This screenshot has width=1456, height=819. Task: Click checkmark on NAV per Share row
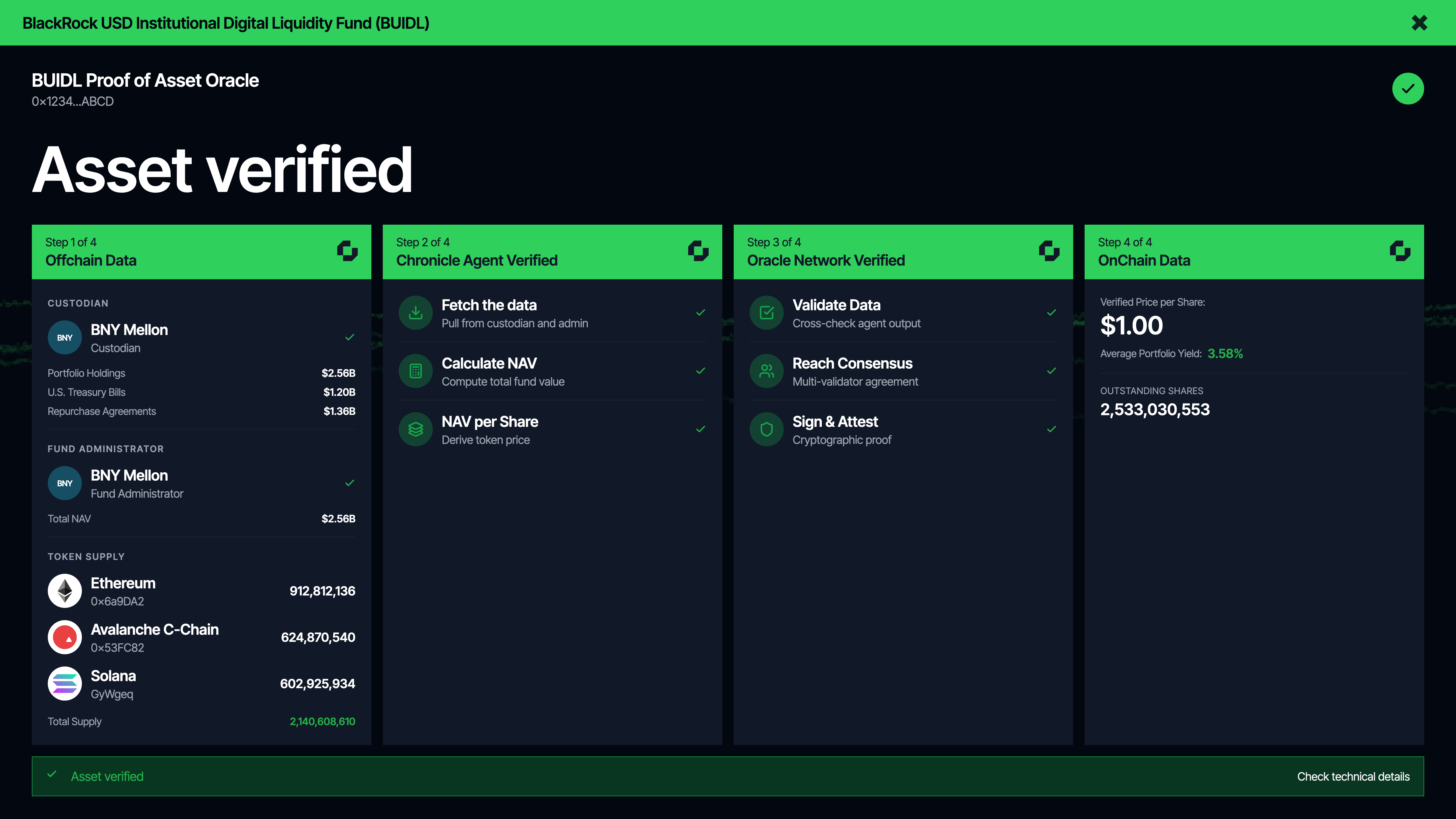[x=700, y=430]
